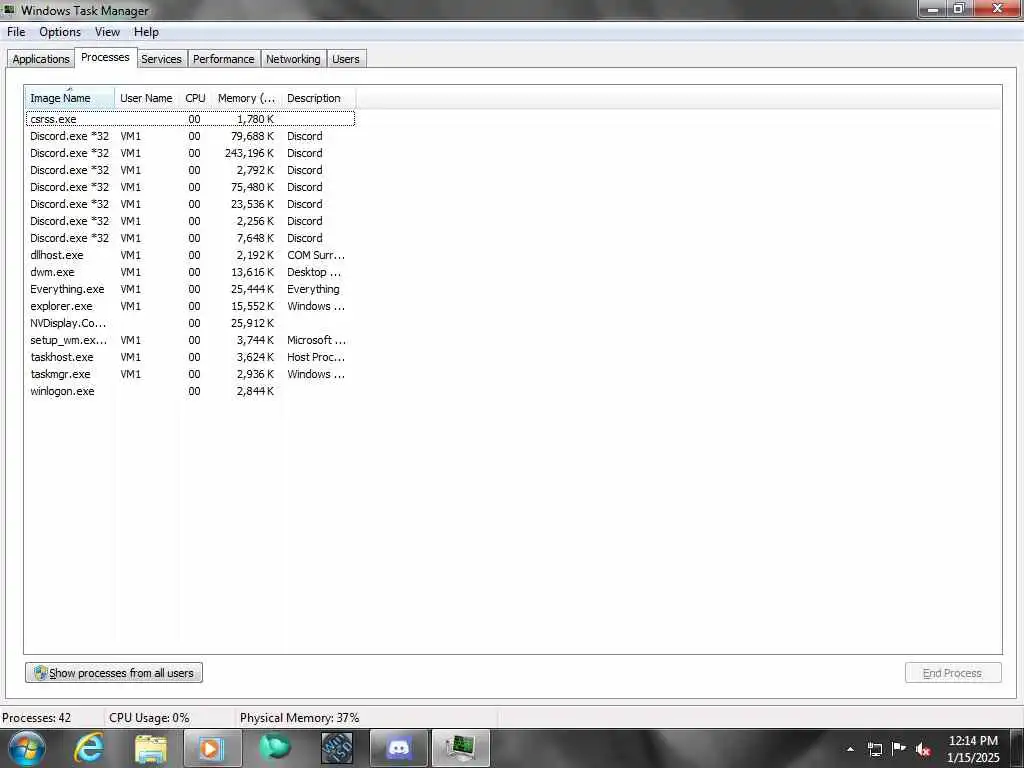This screenshot has width=1024, height=768.
Task: Select the Processes tab
Action: 105,57
